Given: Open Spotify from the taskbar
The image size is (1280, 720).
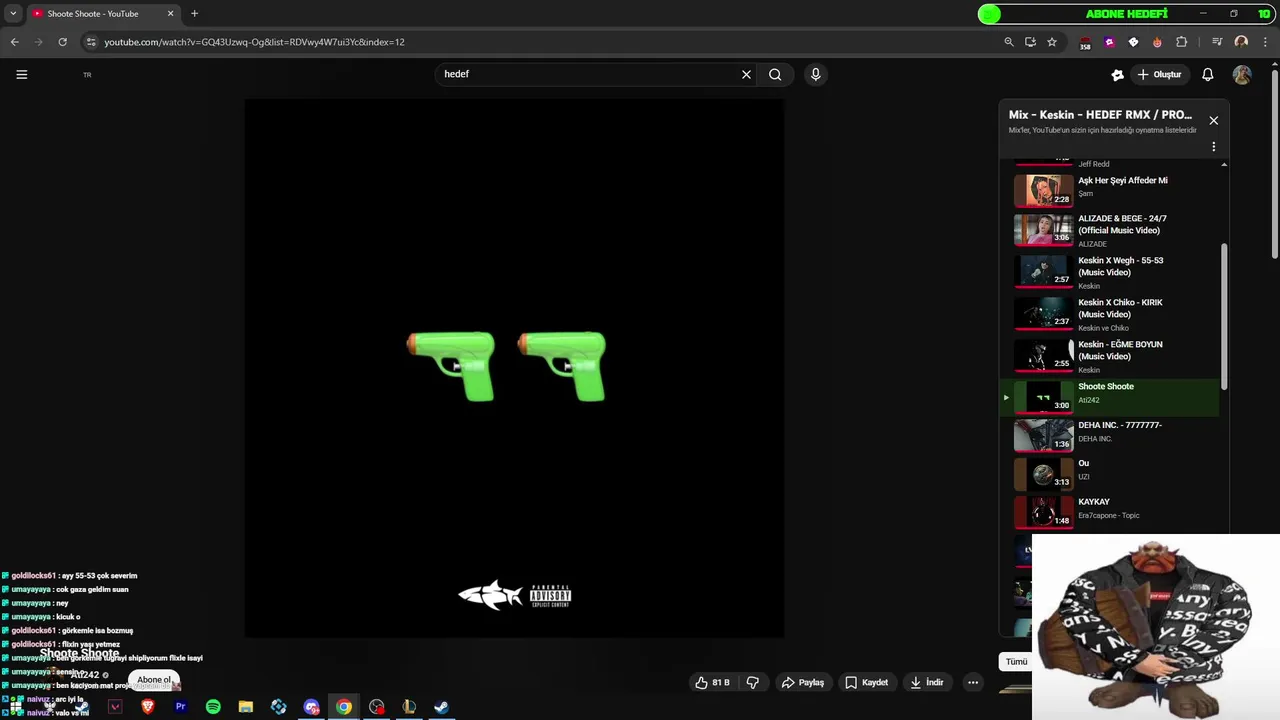Looking at the screenshot, I should coord(213,707).
